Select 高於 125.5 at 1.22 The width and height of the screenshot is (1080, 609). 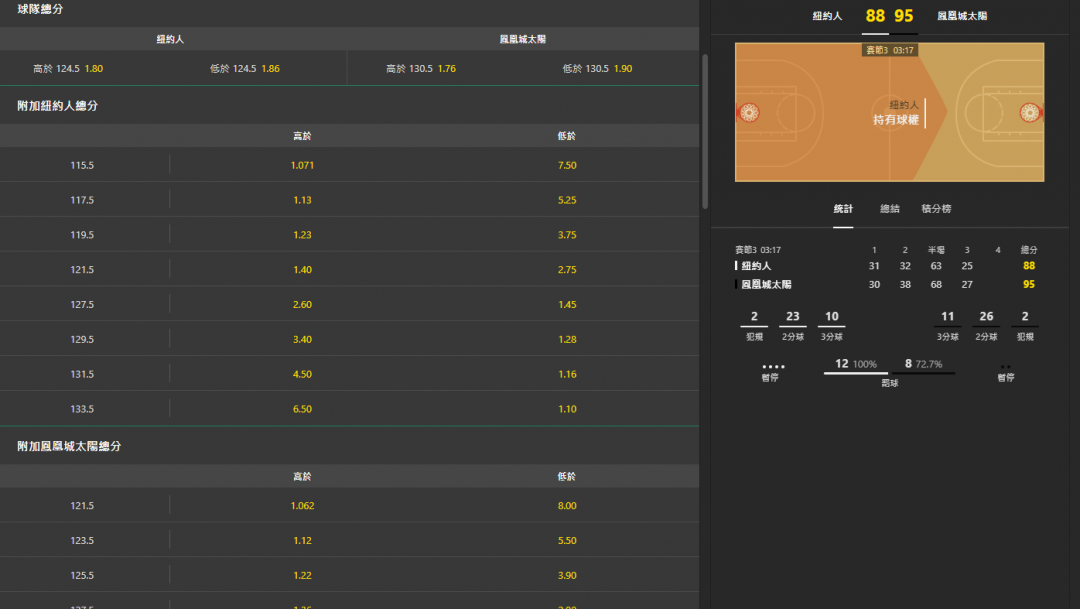click(x=302, y=575)
